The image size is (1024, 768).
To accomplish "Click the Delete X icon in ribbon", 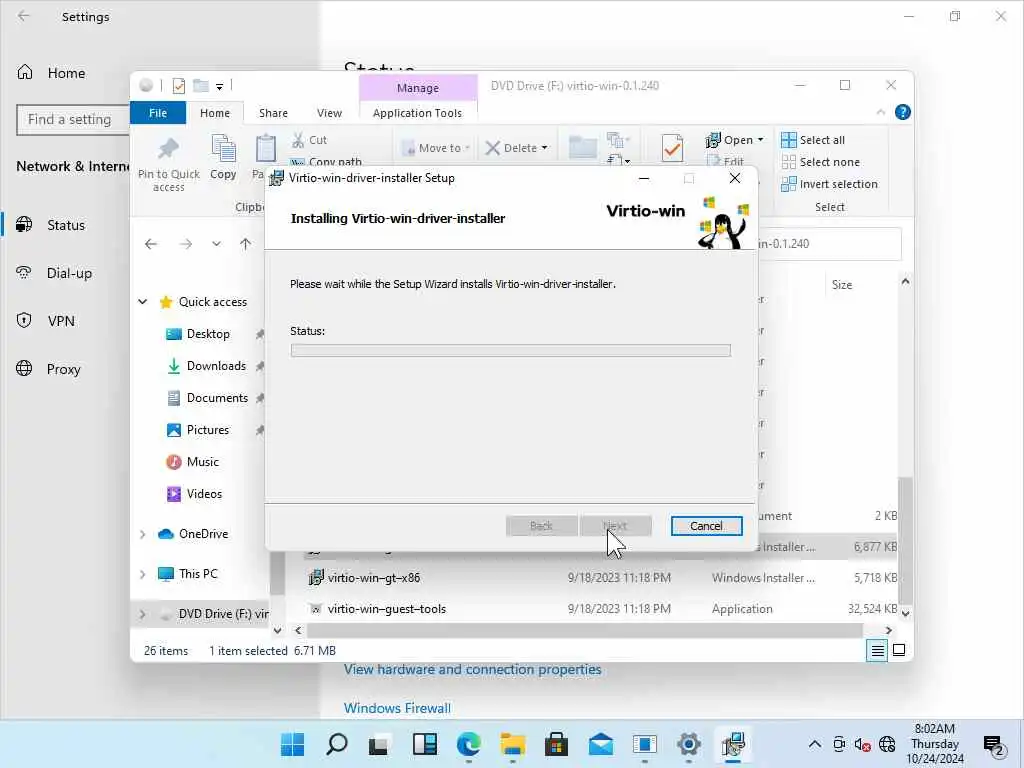I will 492,148.
